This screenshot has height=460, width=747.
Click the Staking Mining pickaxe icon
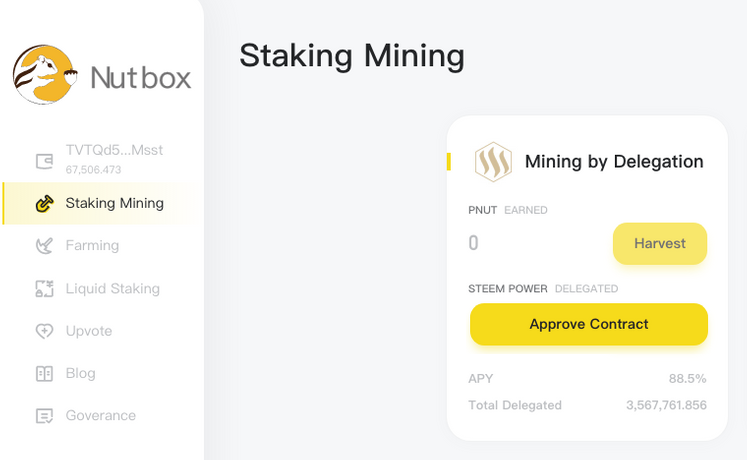[x=44, y=204]
